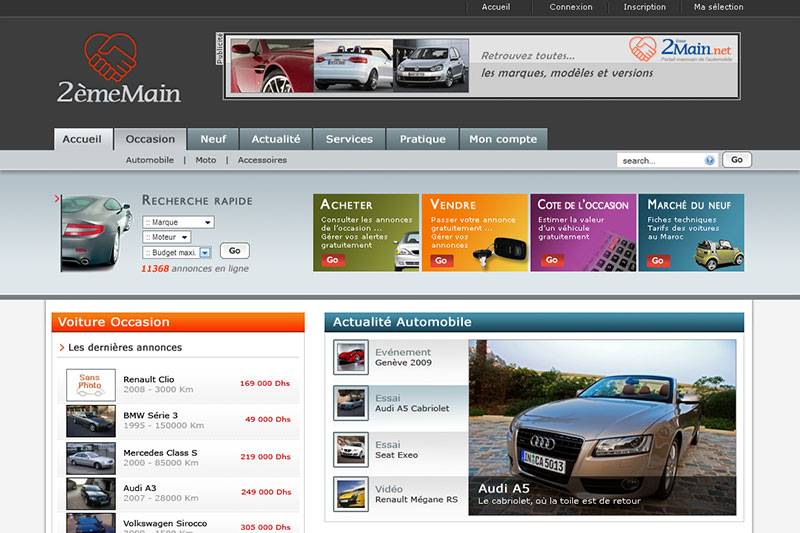Focus the search input field

(667, 160)
